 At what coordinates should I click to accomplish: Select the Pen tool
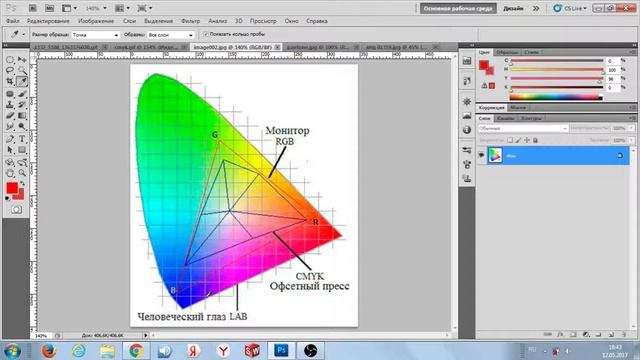(10, 139)
